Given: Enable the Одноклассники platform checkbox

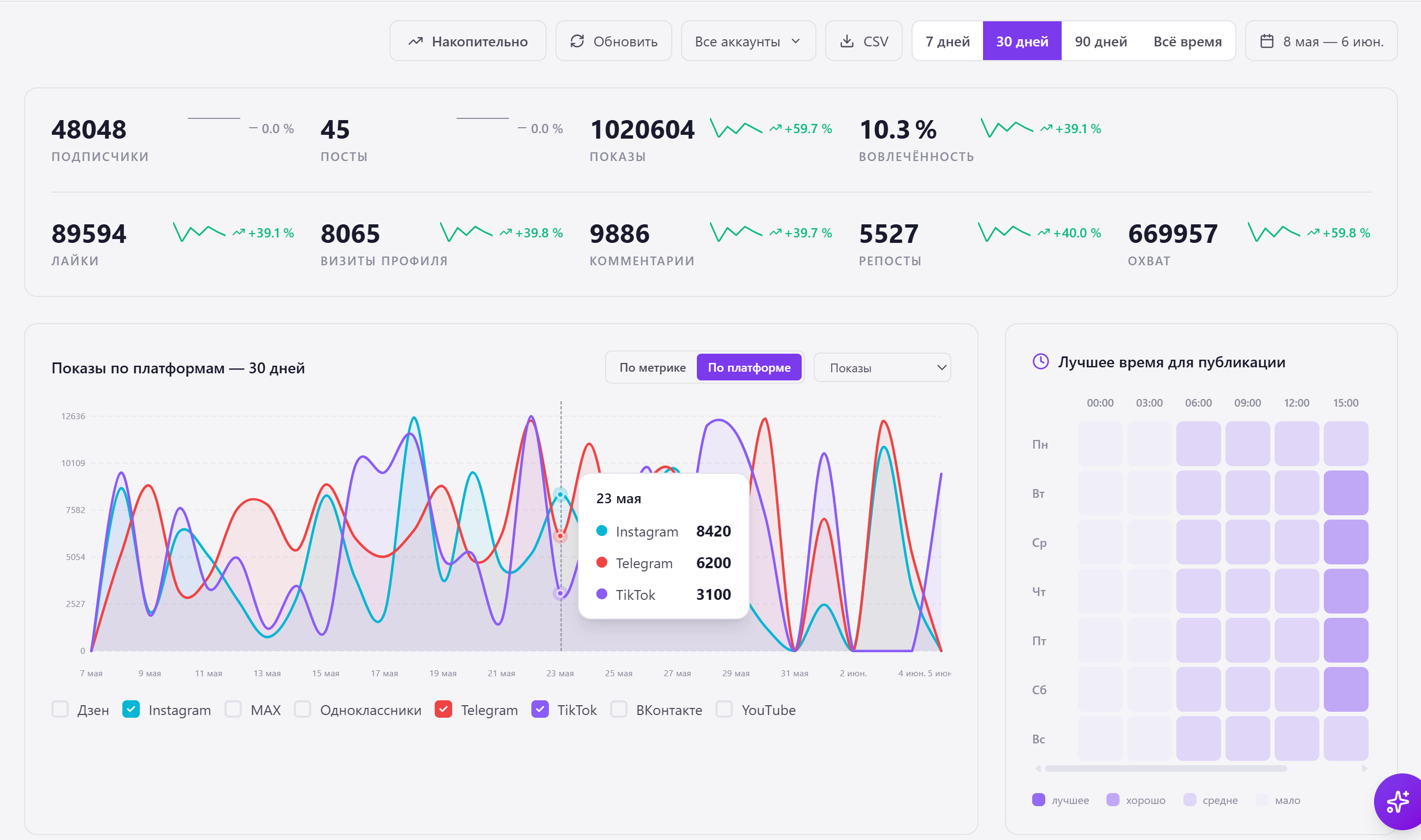Looking at the screenshot, I should click(x=303, y=709).
